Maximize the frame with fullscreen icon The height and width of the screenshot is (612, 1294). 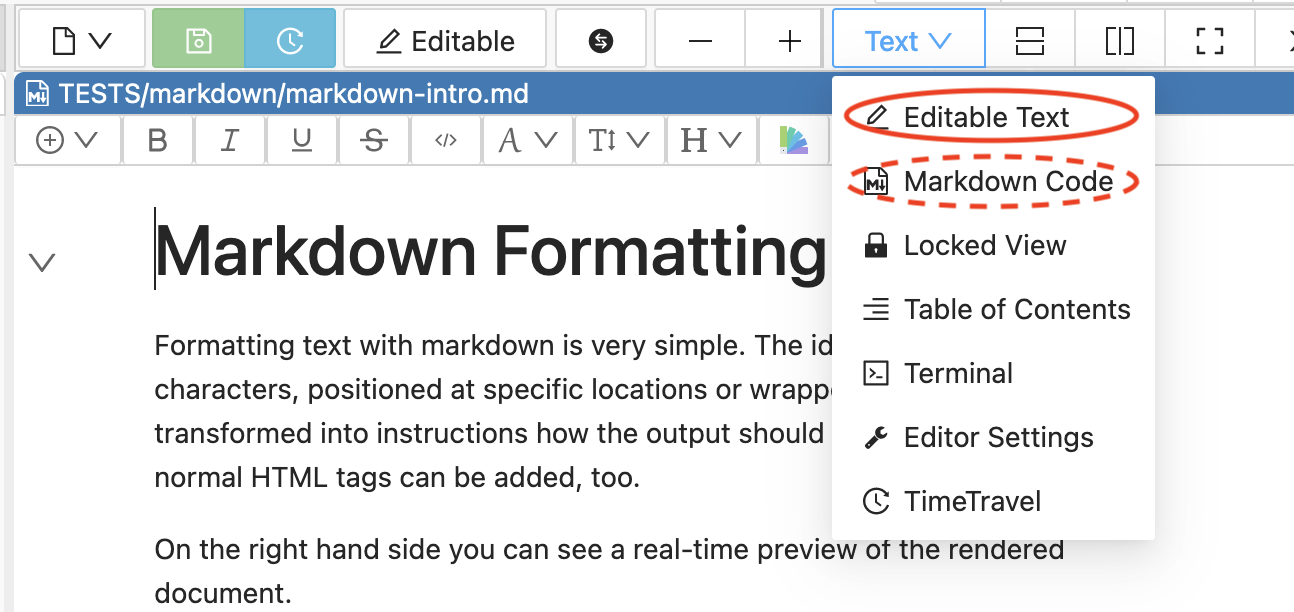pyautogui.click(x=1210, y=41)
